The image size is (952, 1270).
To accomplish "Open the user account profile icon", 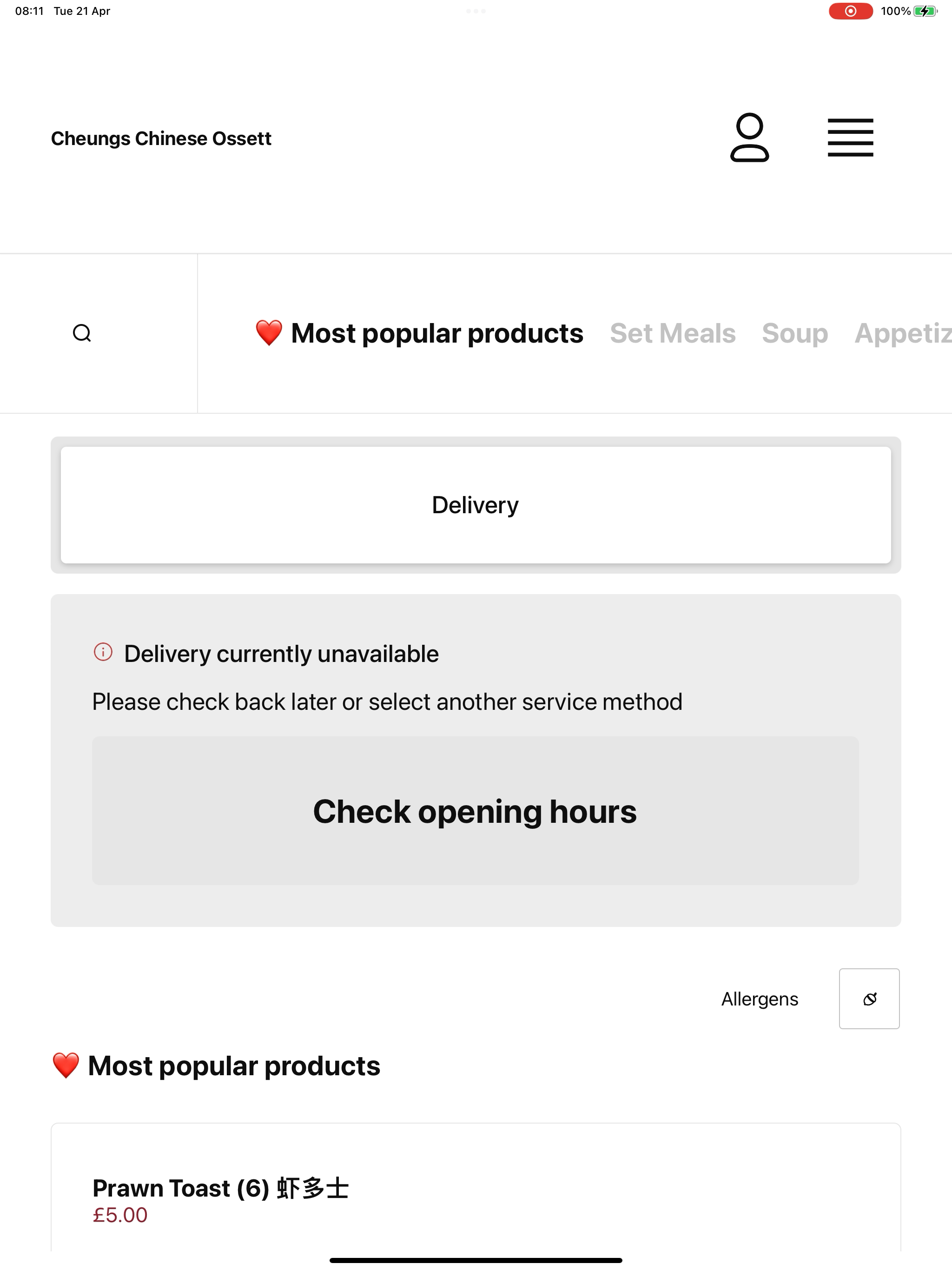I will (749, 138).
